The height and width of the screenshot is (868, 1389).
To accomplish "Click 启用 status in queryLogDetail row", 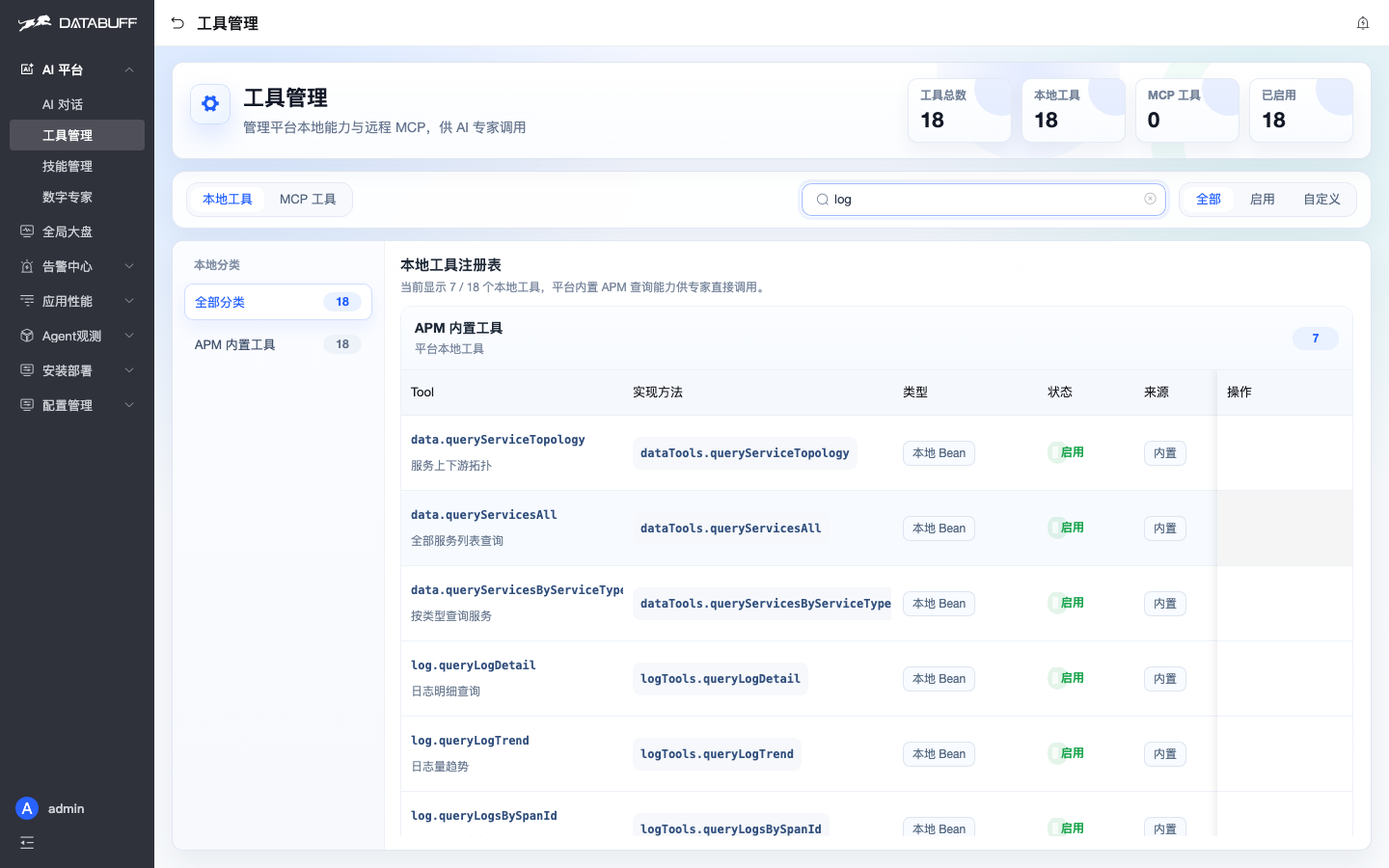I will point(1067,678).
